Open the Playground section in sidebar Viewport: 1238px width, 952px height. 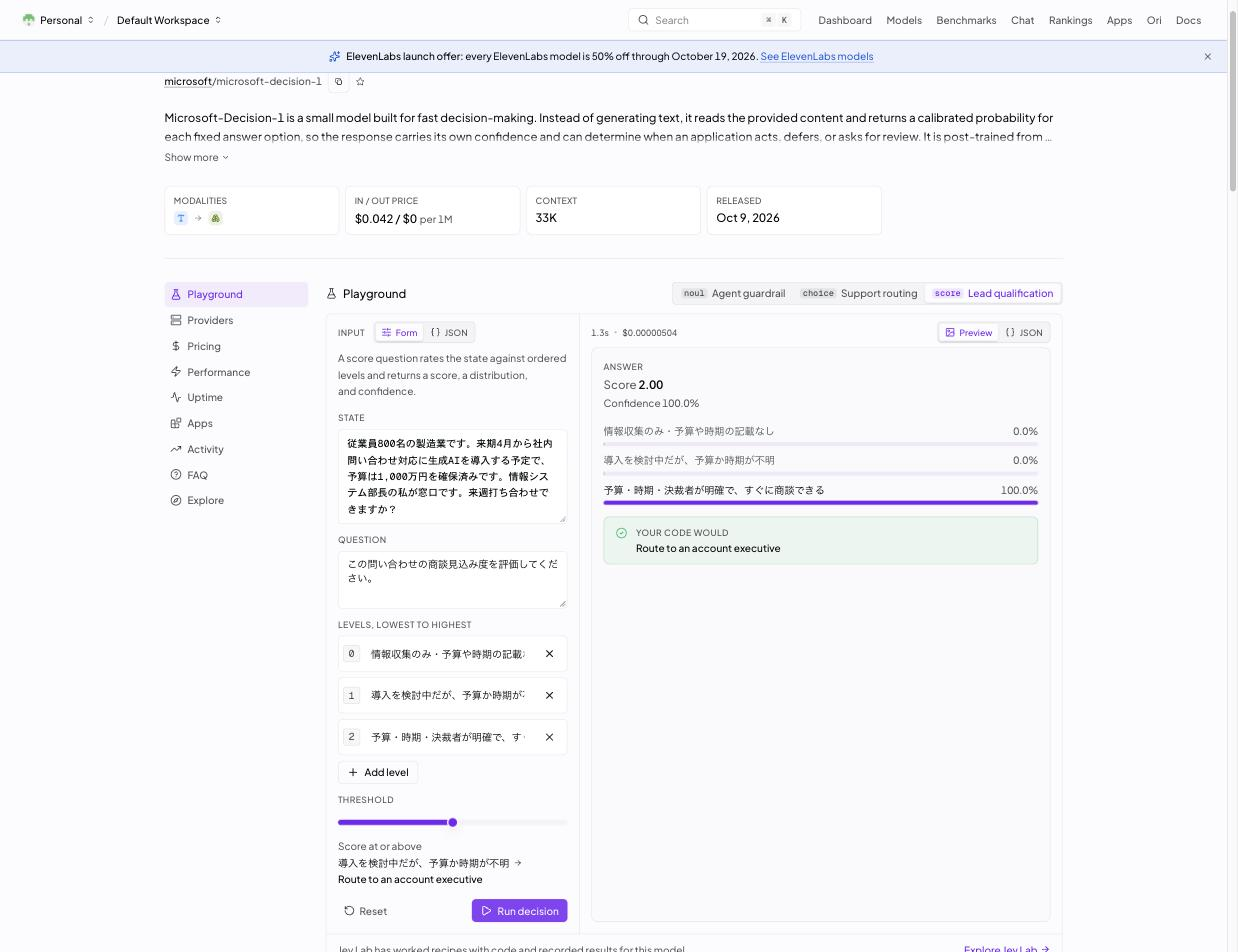click(x=236, y=294)
